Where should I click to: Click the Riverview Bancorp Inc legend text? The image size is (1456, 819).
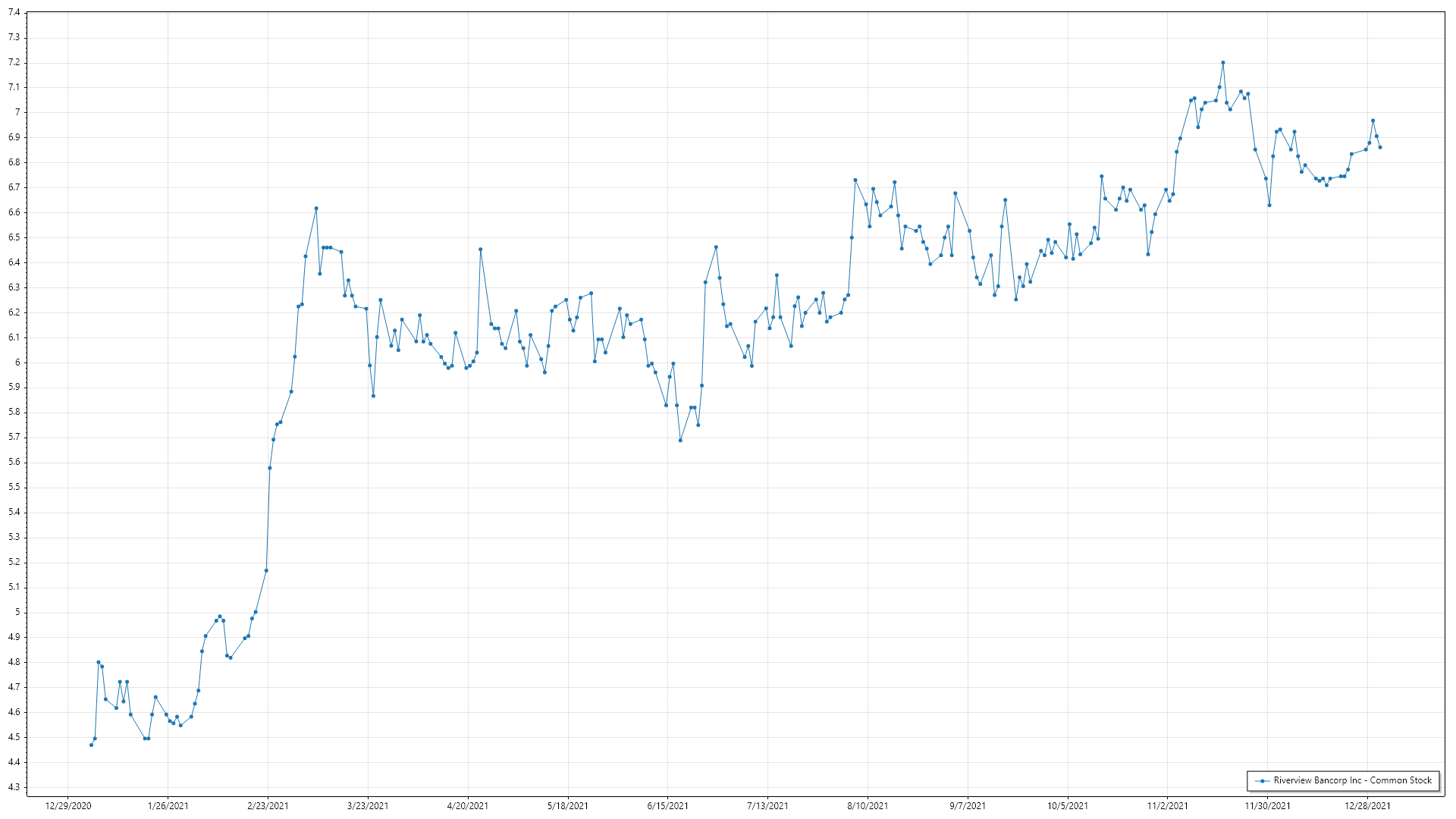[1352, 780]
